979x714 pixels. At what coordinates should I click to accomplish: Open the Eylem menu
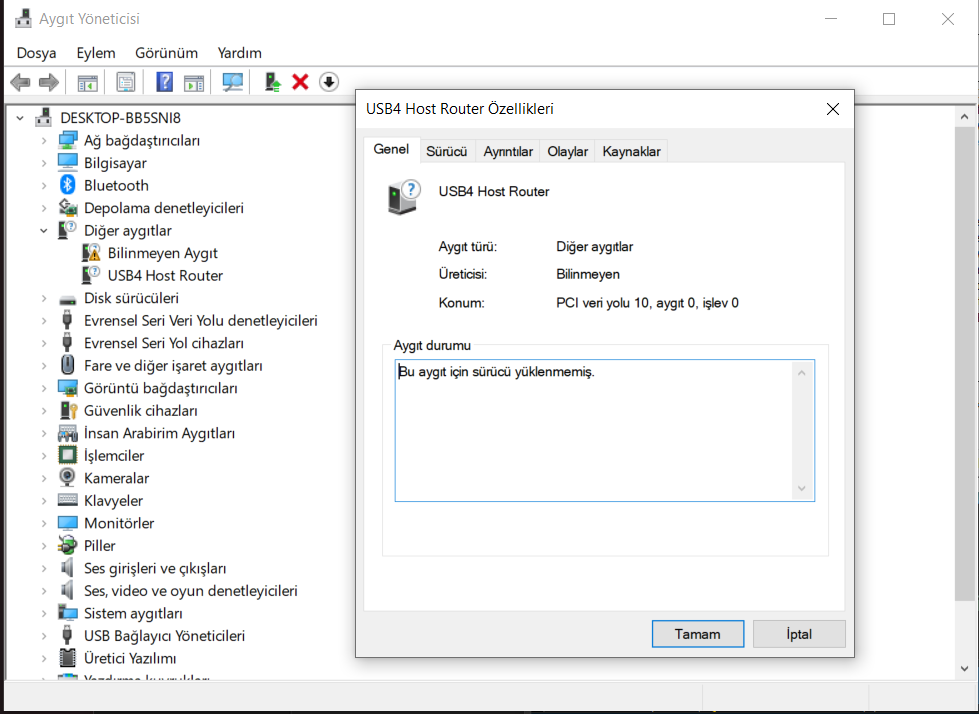[96, 53]
